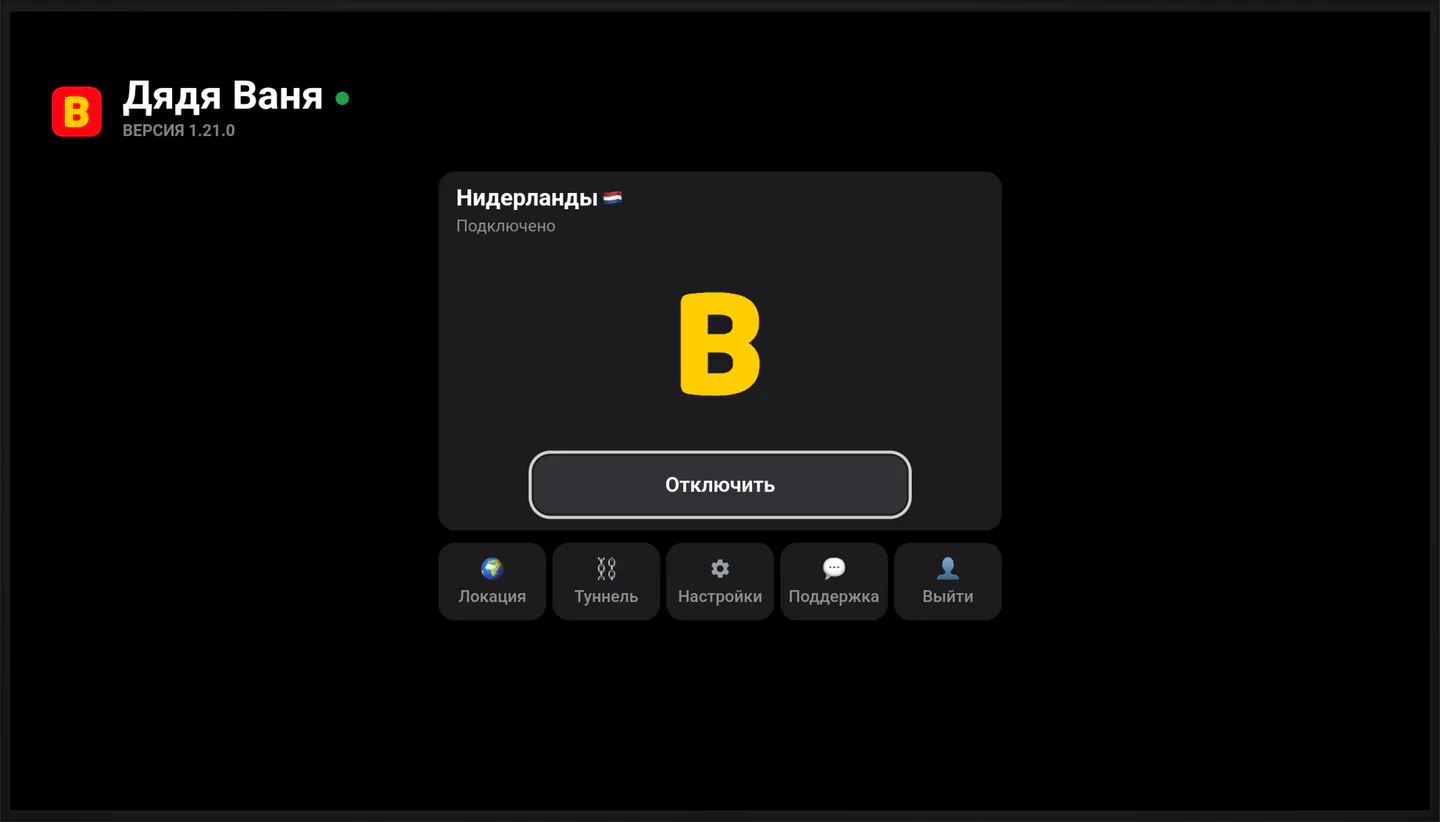
Task: Click the Нидерланды location name
Action: point(527,198)
